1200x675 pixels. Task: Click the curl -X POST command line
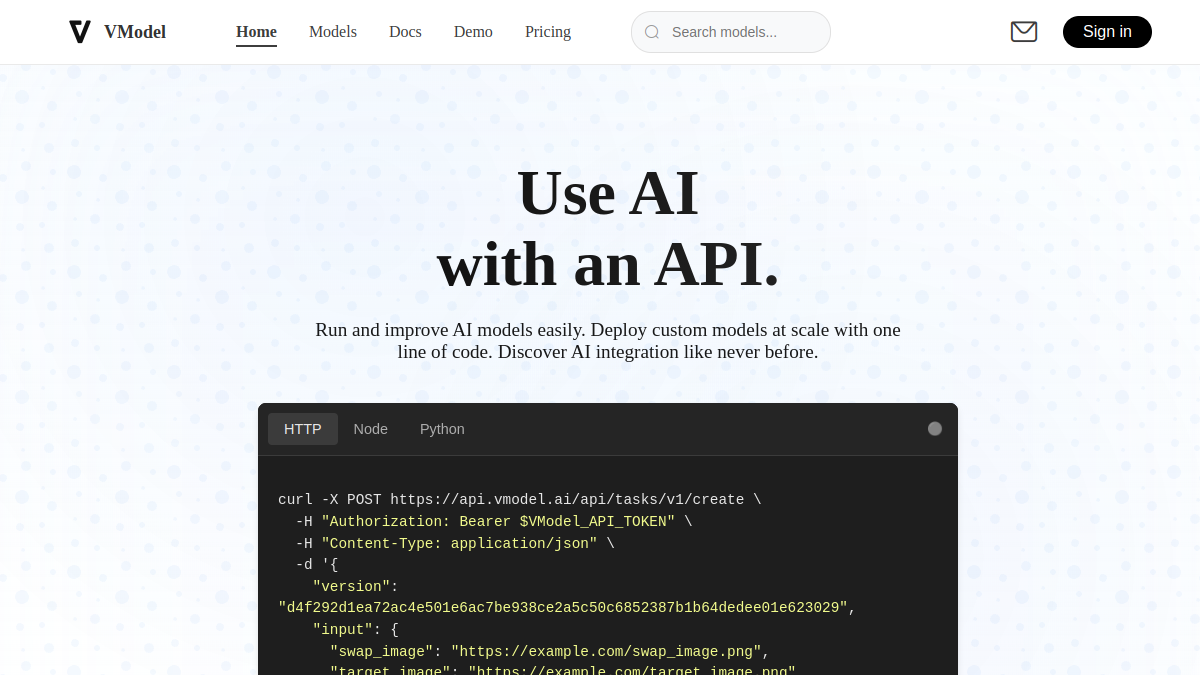point(520,500)
